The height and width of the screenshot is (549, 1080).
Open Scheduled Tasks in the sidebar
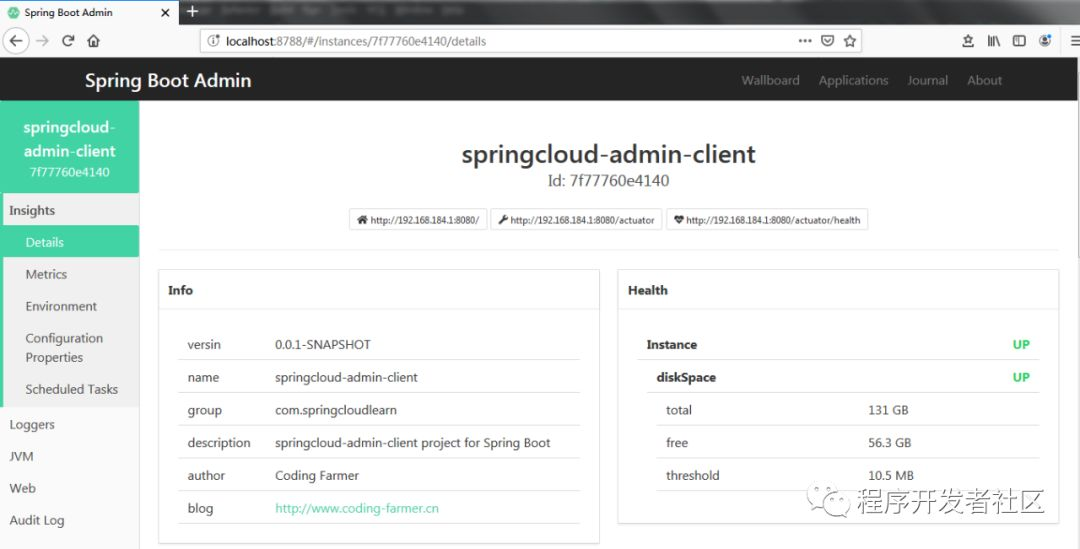[x=71, y=389]
